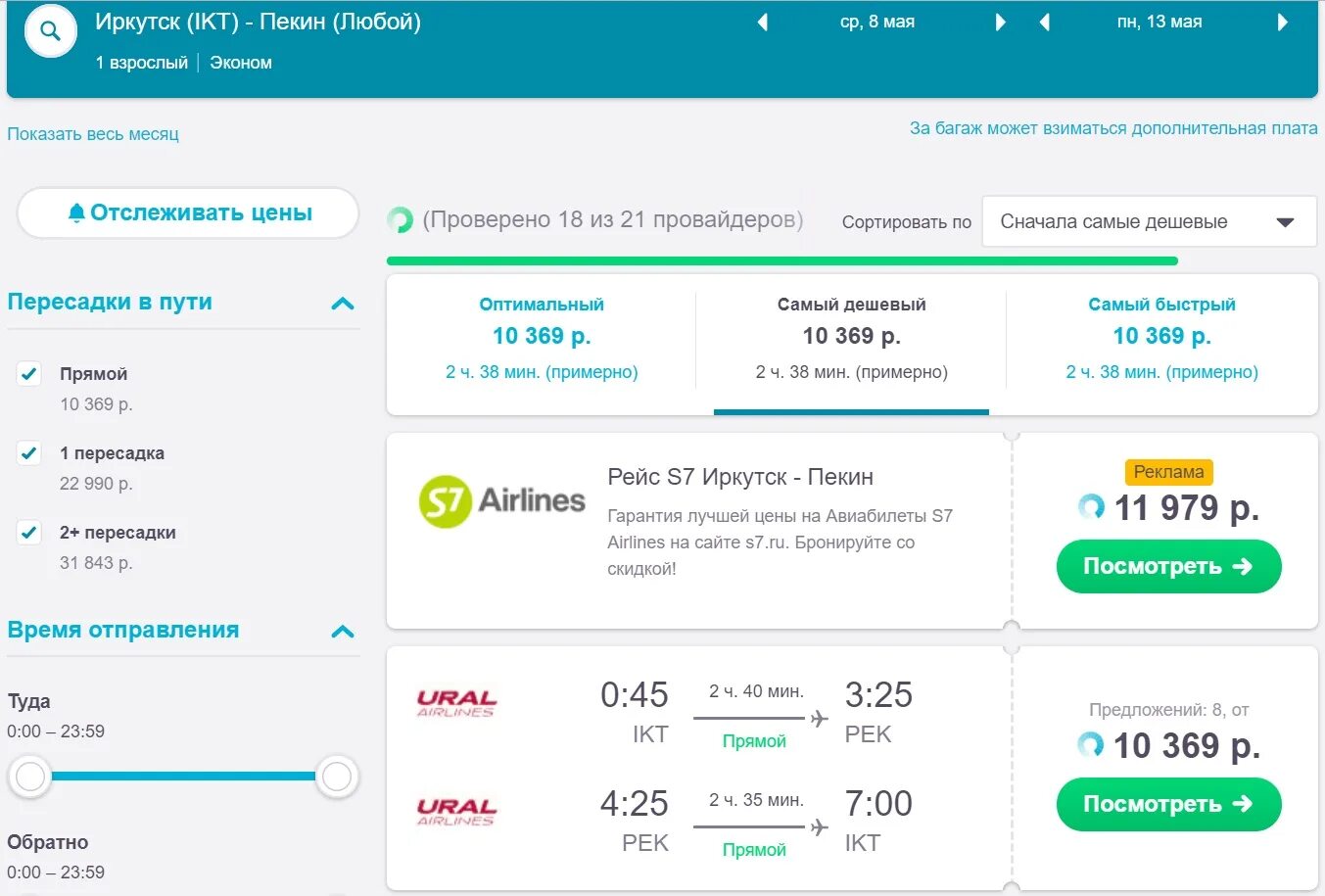1325x896 pixels.
Task: Click the 10 369 р. Ural offer price
Action: (x=1187, y=746)
